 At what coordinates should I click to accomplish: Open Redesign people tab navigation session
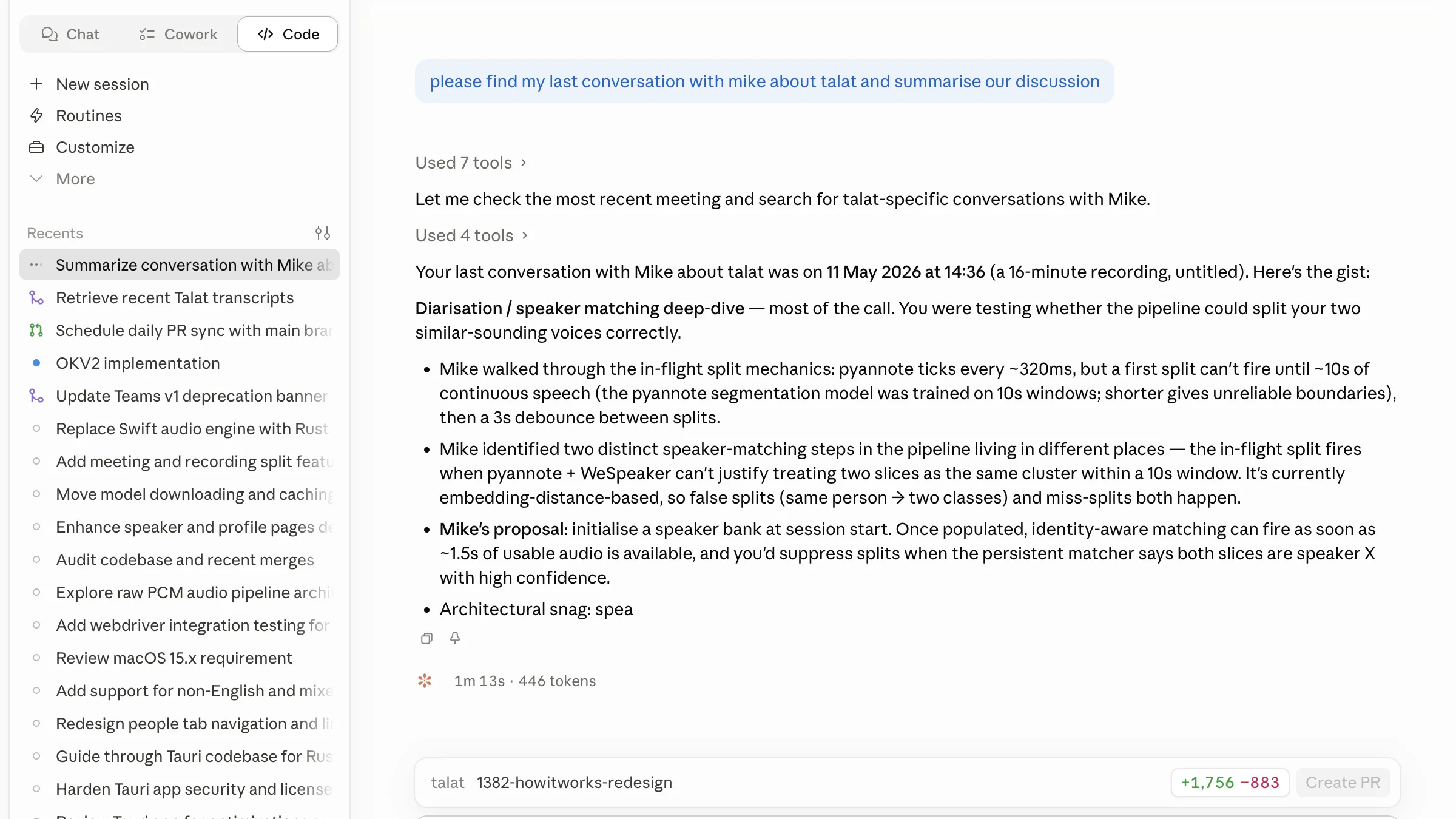(x=180, y=723)
